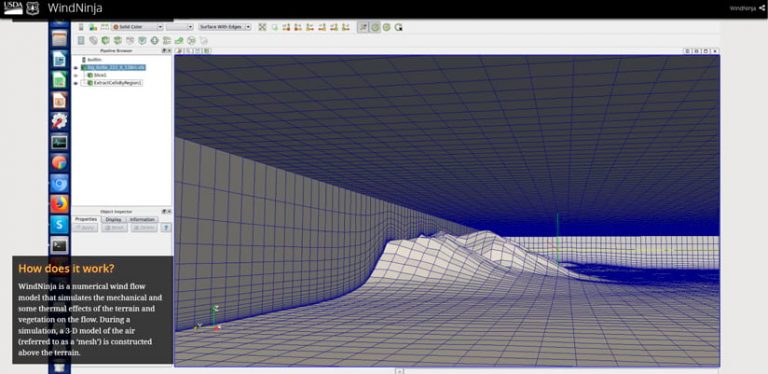Toggle visibility eye of ExtractCellsByRegion1
The height and width of the screenshot is (374, 768).
76,83
